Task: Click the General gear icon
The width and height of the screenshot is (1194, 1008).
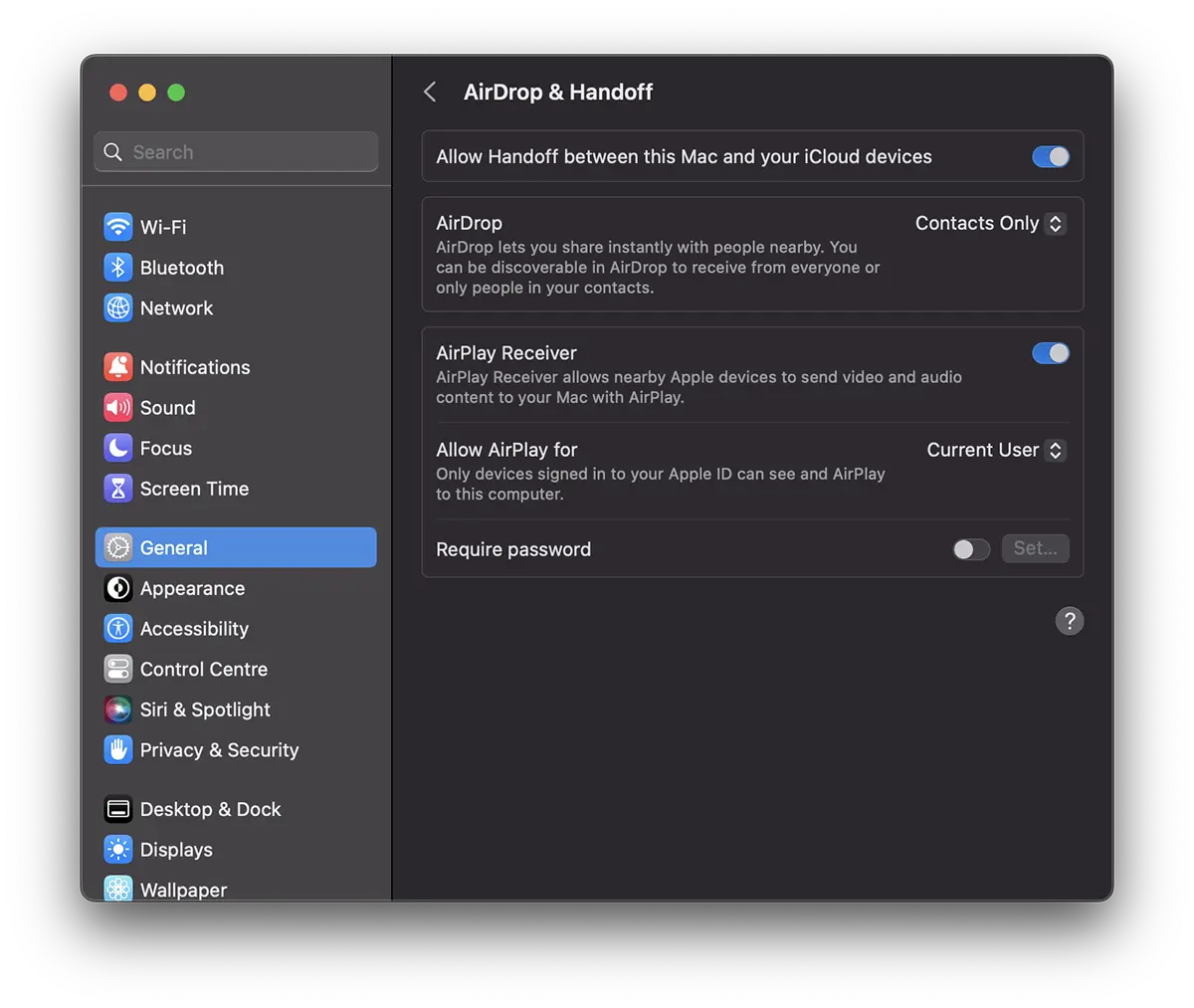Action: pyautogui.click(x=117, y=547)
